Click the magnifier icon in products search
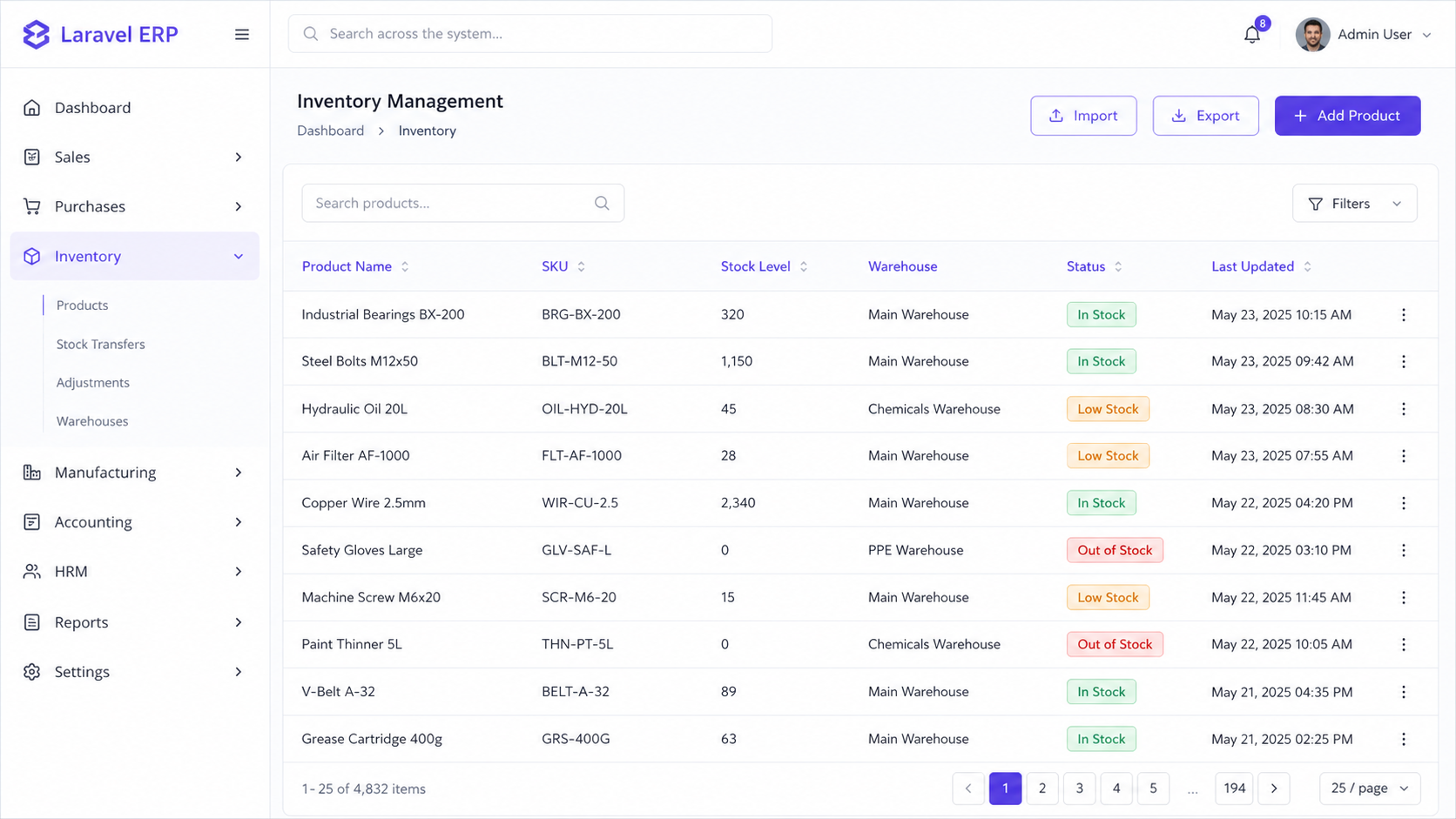1456x819 pixels. pos(602,203)
